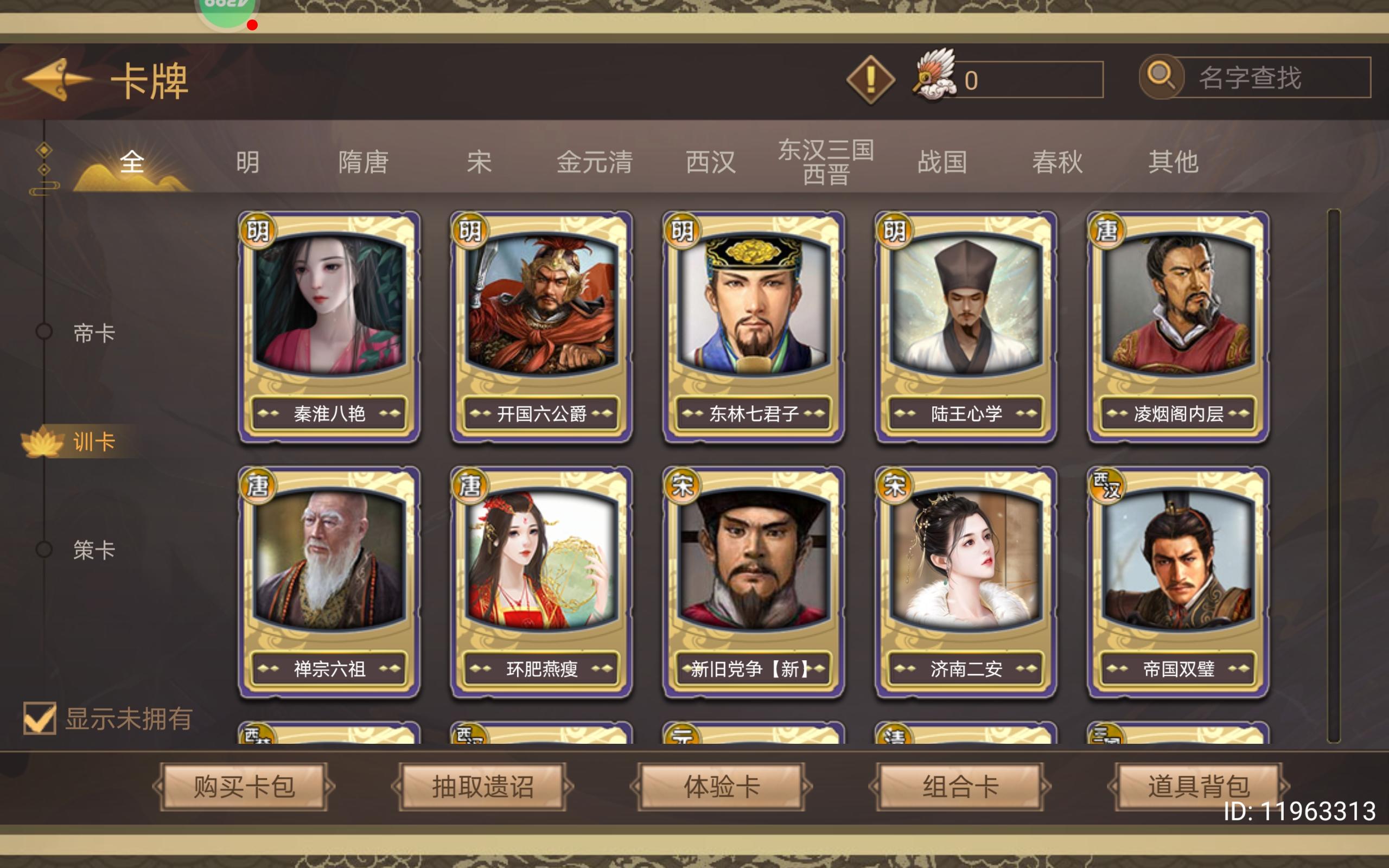Switch to the 其他 tab
The image size is (1389, 868).
[1173, 162]
